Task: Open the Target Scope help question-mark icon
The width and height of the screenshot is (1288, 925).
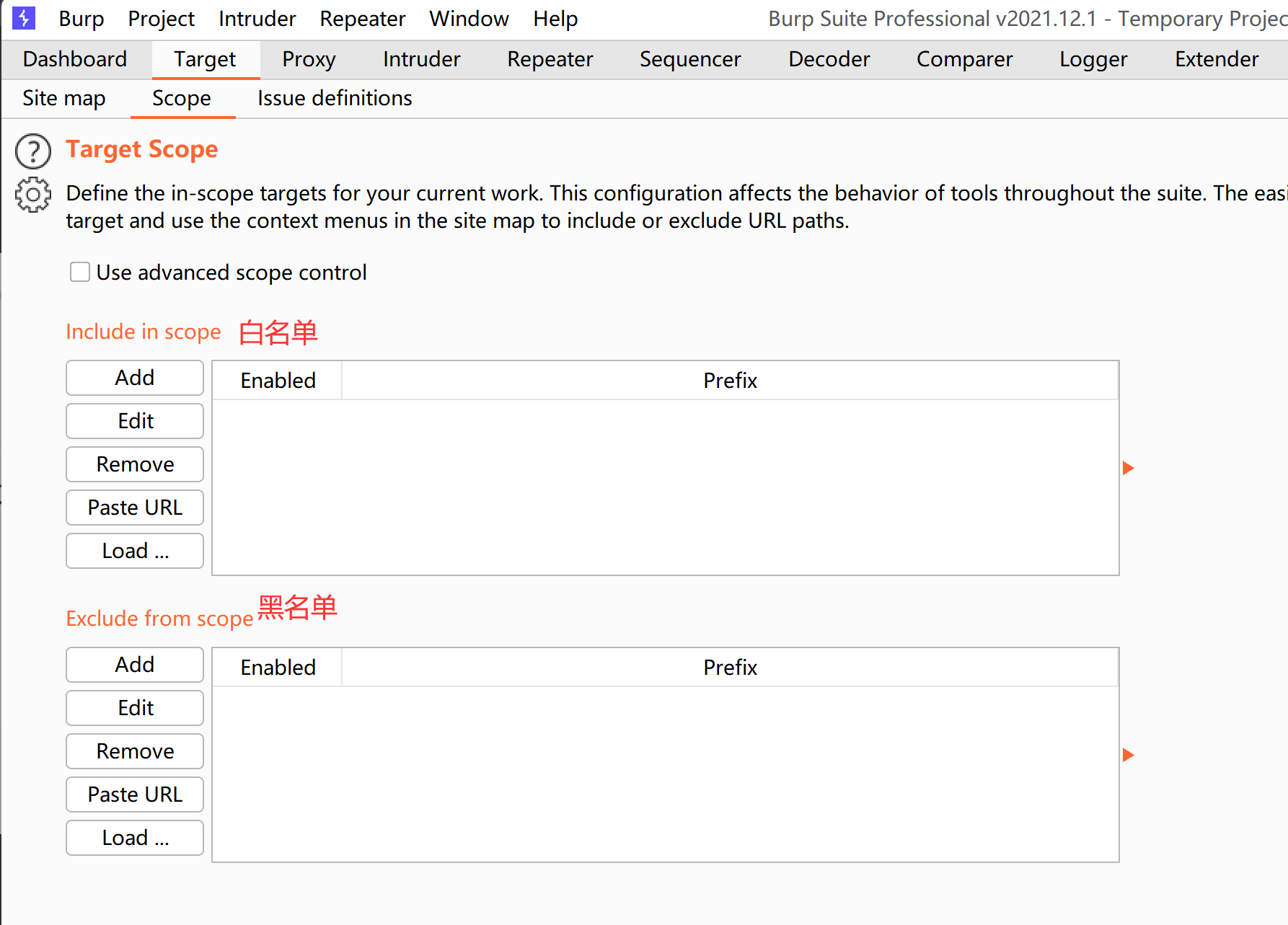Action: [33, 151]
